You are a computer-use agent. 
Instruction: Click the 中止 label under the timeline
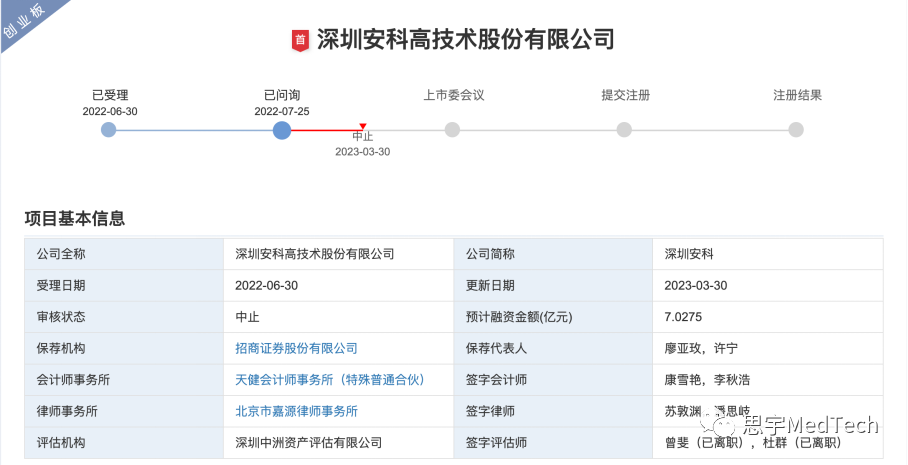click(363, 137)
